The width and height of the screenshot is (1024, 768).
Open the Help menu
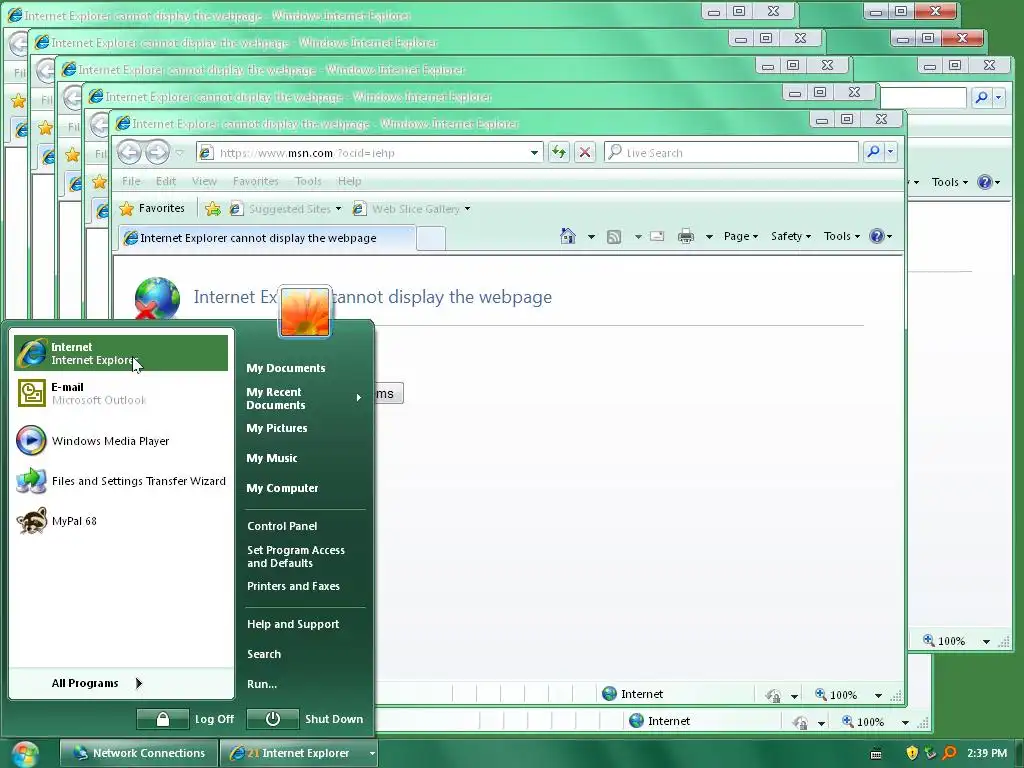tap(349, 181)
